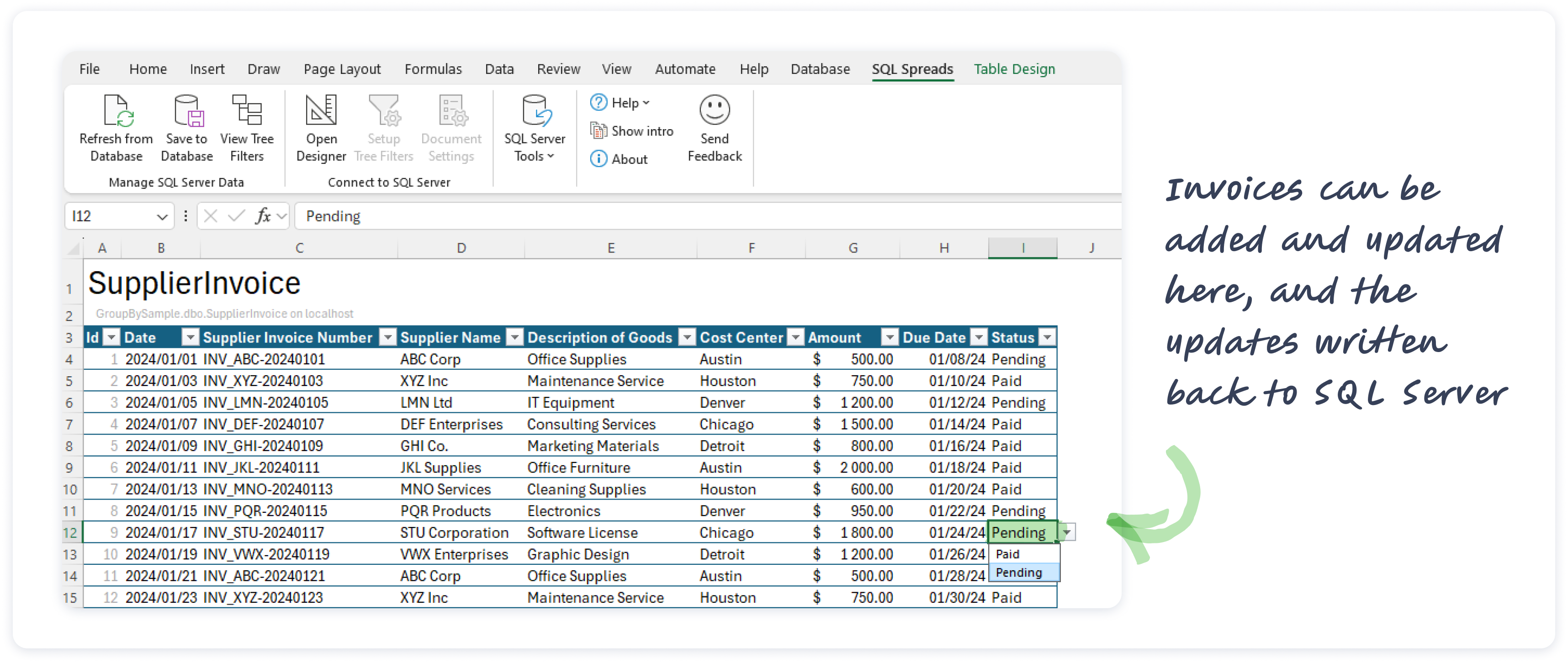This screenshot has height=663, width=1568.
Task: Click the Show intro icon
Action: 599,130
